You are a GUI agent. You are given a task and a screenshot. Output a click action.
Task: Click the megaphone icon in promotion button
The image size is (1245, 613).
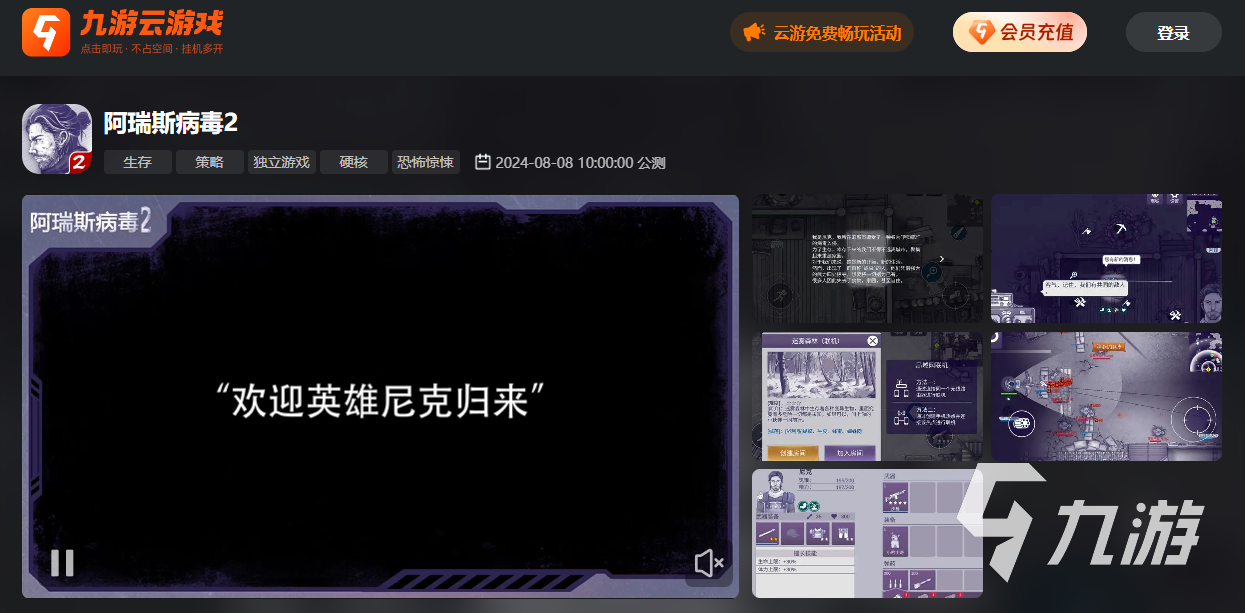click(754, 32)
